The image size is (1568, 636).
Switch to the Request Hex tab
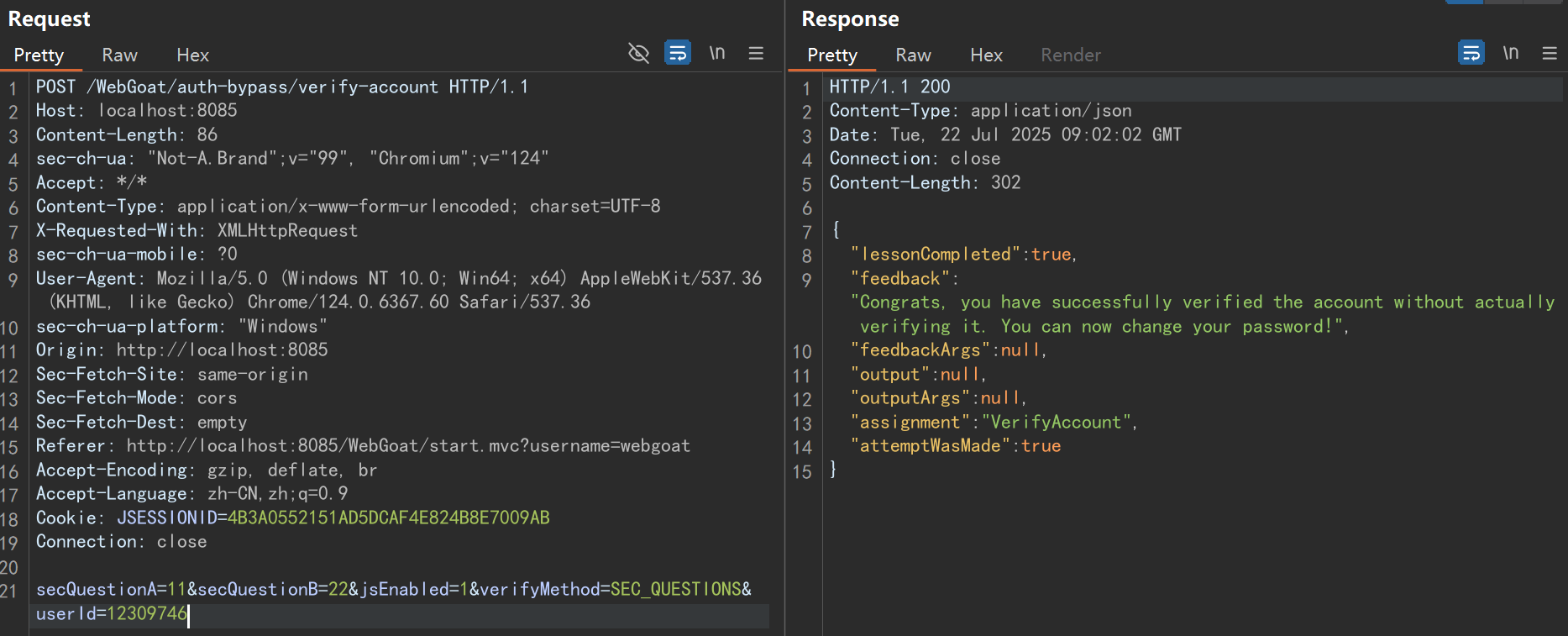(x=192, y=55)
